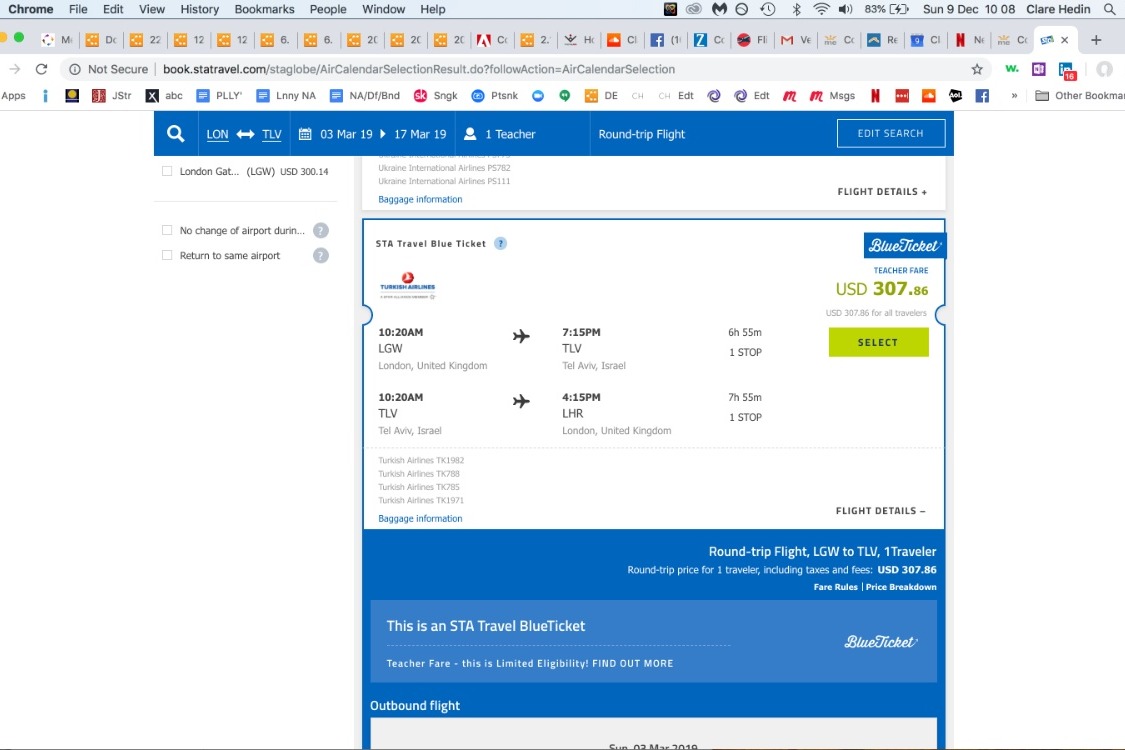Open the Sngk bookmark
1125x750 pixels.
[x=436, y=95]
